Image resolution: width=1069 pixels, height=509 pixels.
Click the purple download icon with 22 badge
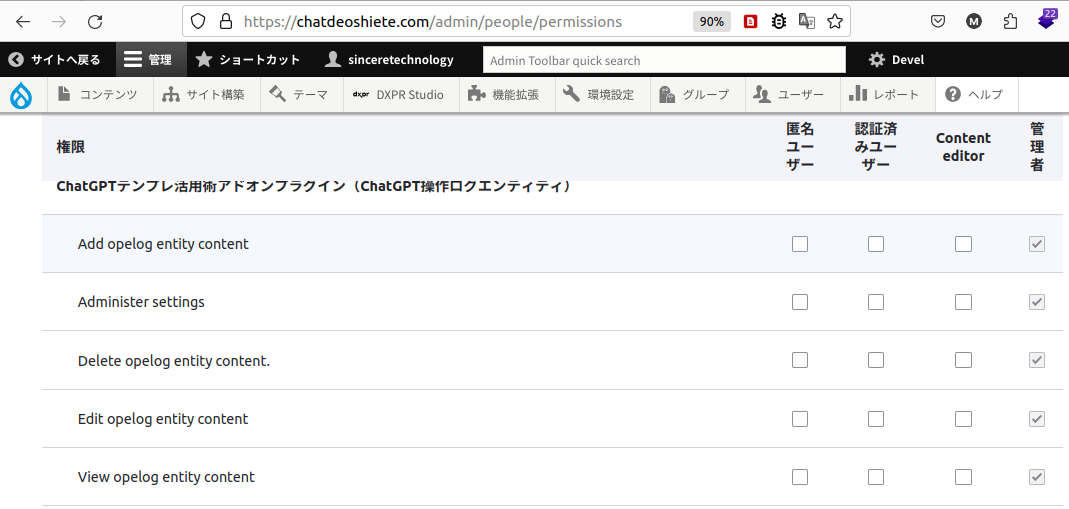pos(1047,19)
